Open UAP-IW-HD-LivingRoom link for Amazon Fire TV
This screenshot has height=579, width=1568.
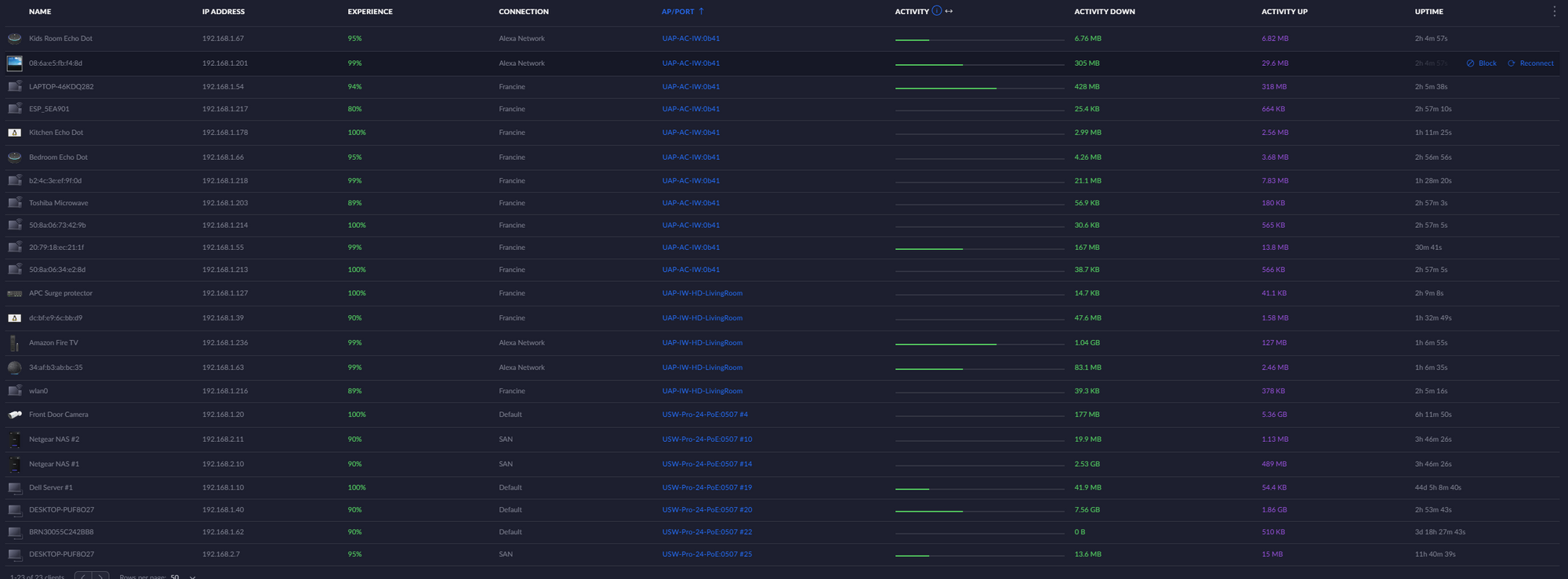click(x=702, y=342)
